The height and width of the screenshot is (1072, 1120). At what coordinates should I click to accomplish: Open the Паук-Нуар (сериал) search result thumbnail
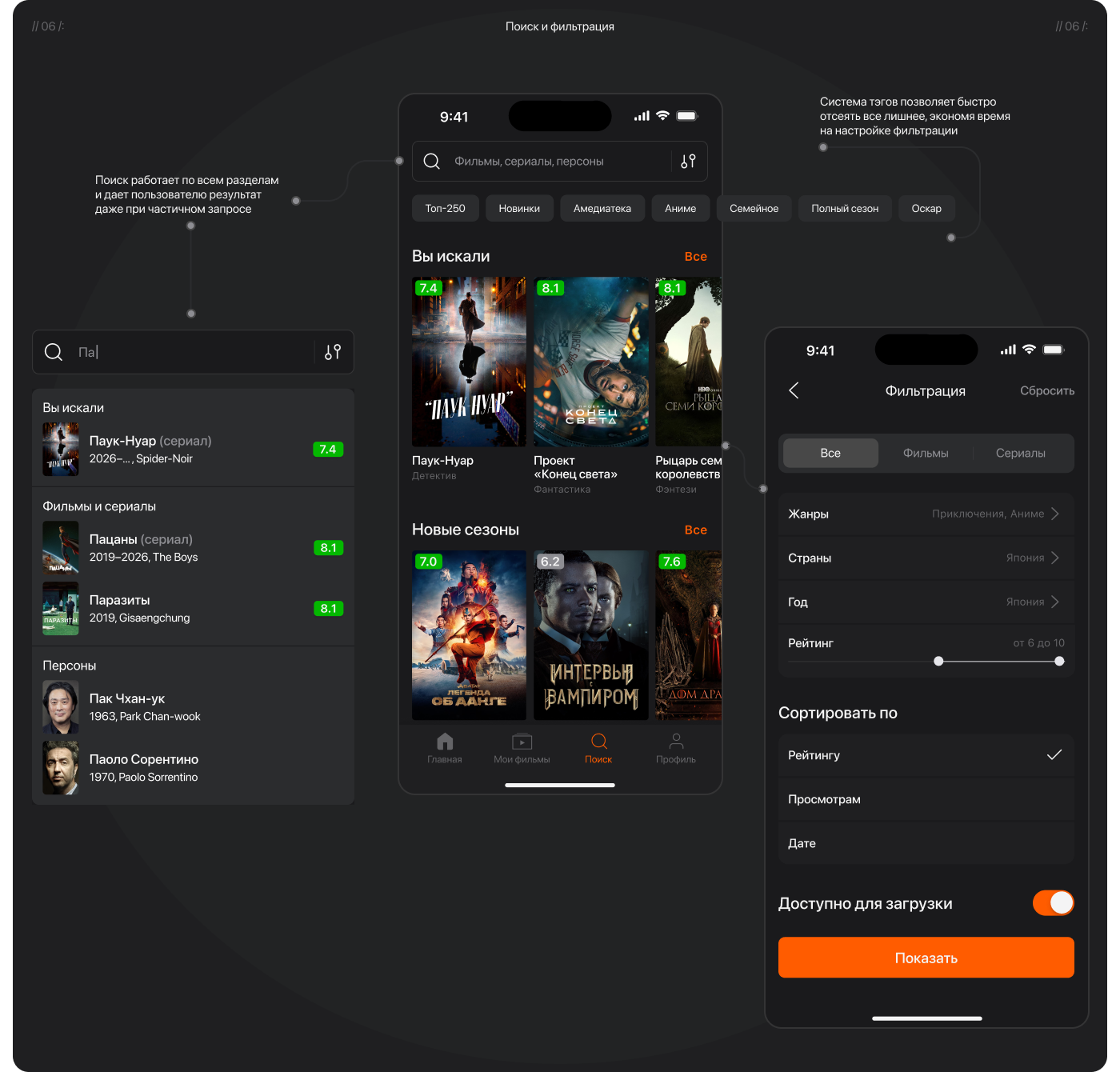tap(61, 450)
